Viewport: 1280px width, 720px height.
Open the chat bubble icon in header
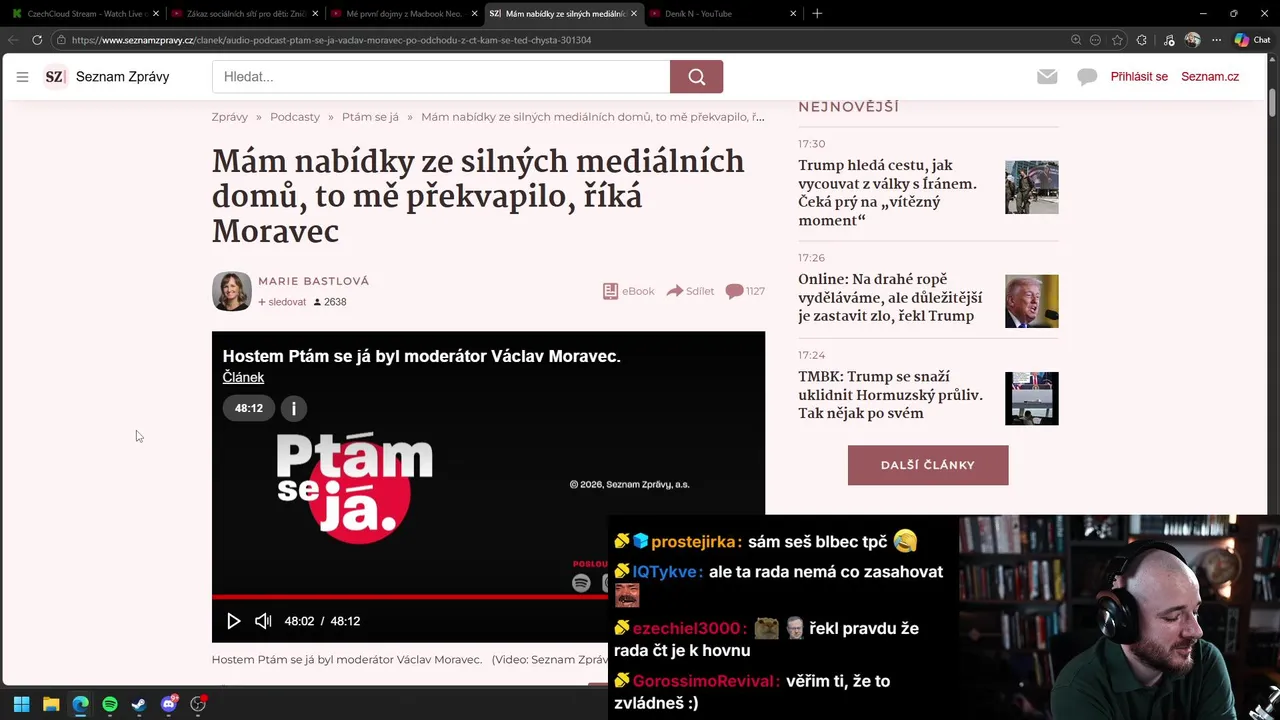[x=1087, y=77]
